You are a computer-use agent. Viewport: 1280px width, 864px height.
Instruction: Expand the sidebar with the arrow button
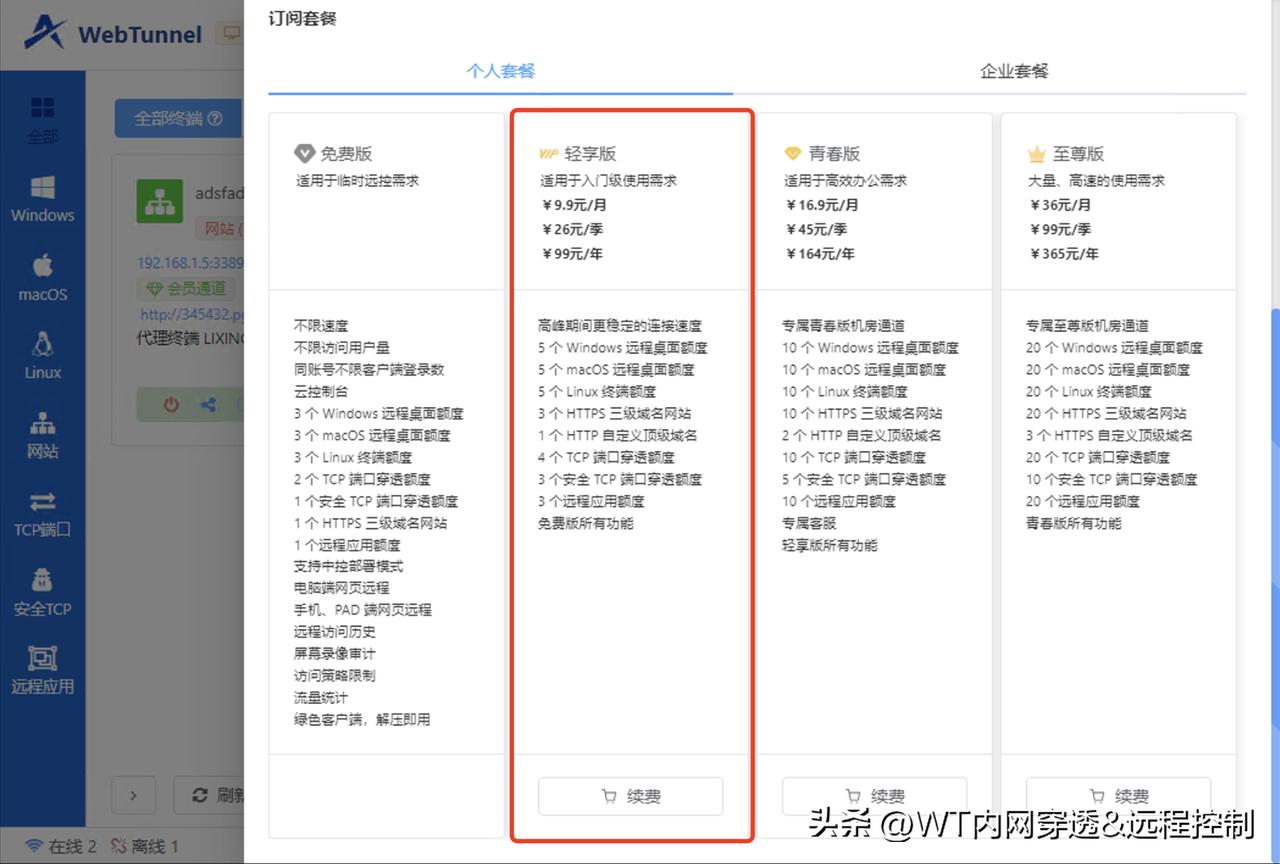pyautogui.click(x=133, y=795)
